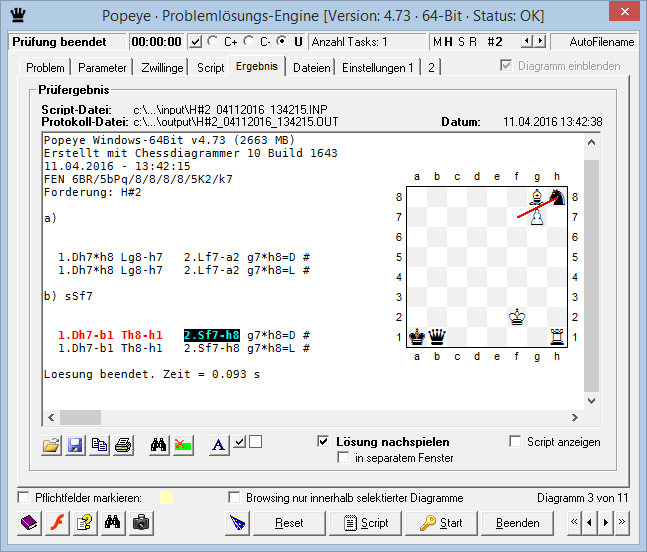Copy result text with the copy icon
The image size is (647, 552).
coord(99,446)
